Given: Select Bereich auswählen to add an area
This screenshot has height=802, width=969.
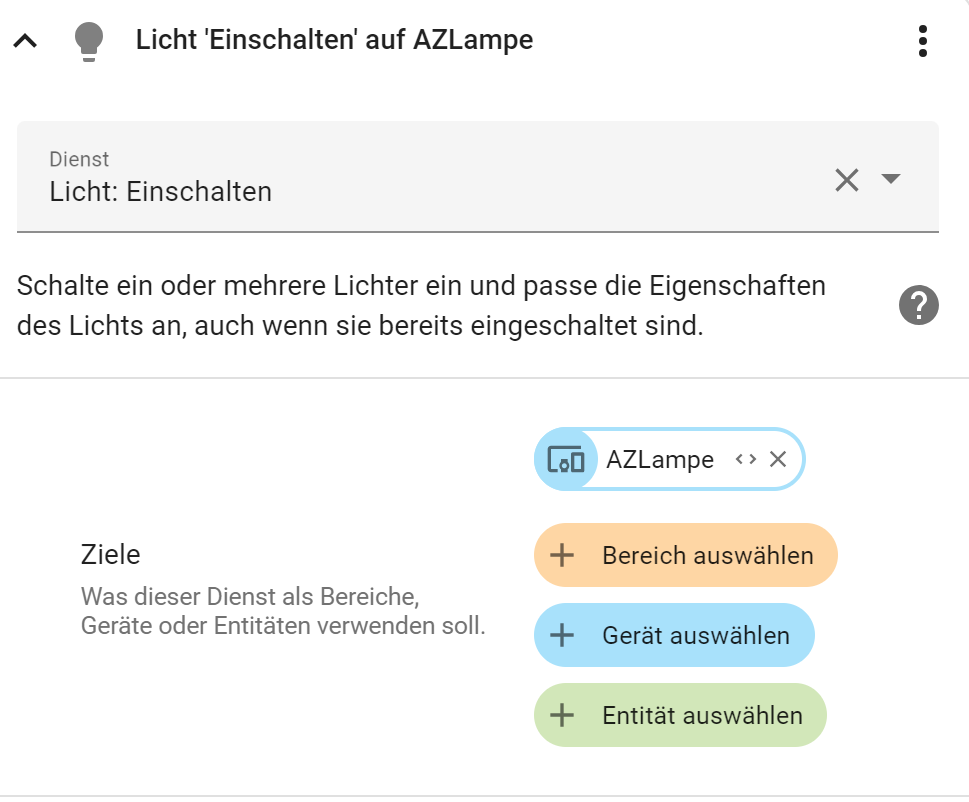Looking at the screenshot, I should click(x=685, y=554).
